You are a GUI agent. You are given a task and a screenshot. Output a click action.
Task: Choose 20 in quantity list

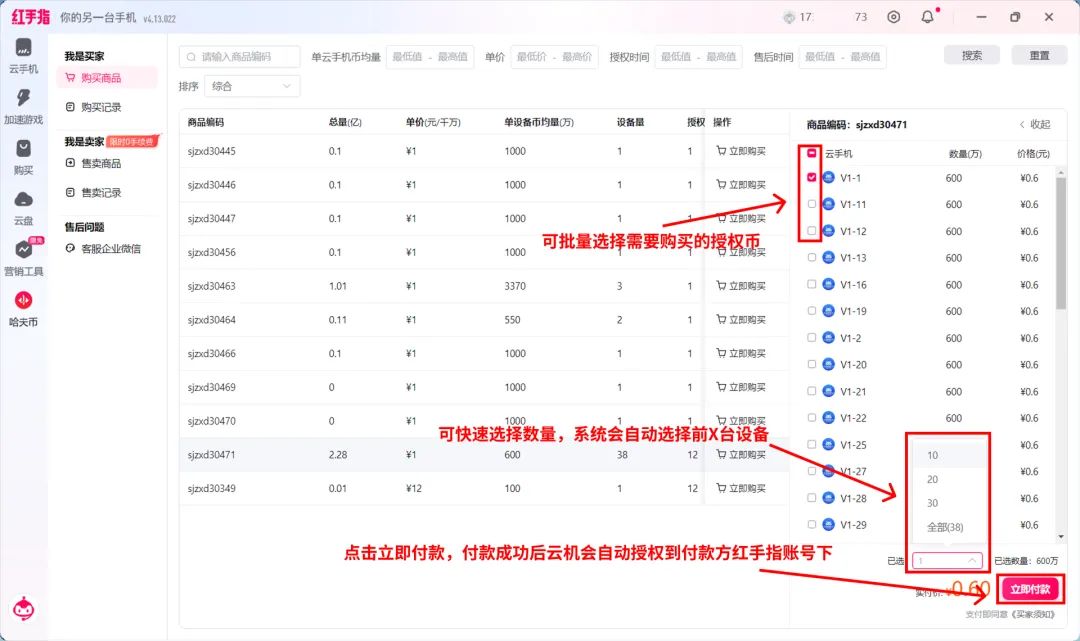[x=948, y=479]
